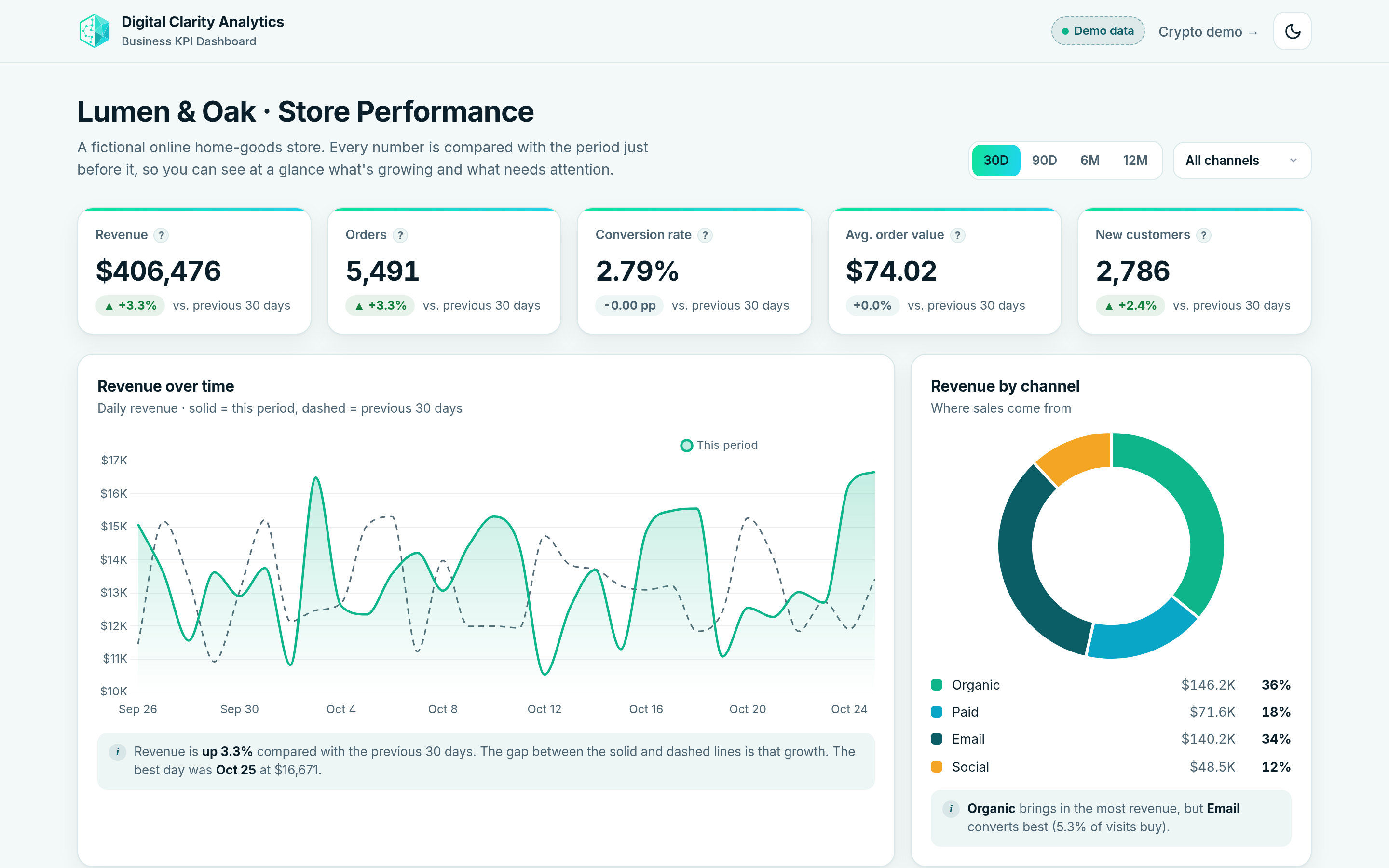1389x868 pixels.
Task: Open the help tooltip next to Orders
Action: click(x=400, y=235)
